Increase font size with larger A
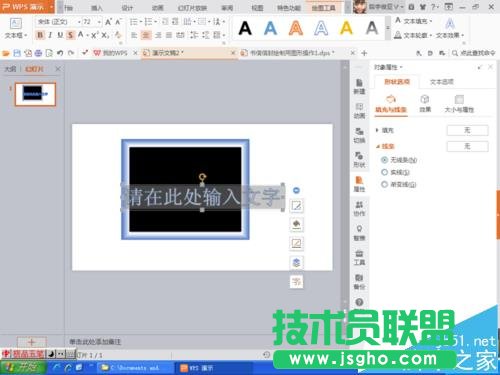500x375 pixels. [108, 22]
